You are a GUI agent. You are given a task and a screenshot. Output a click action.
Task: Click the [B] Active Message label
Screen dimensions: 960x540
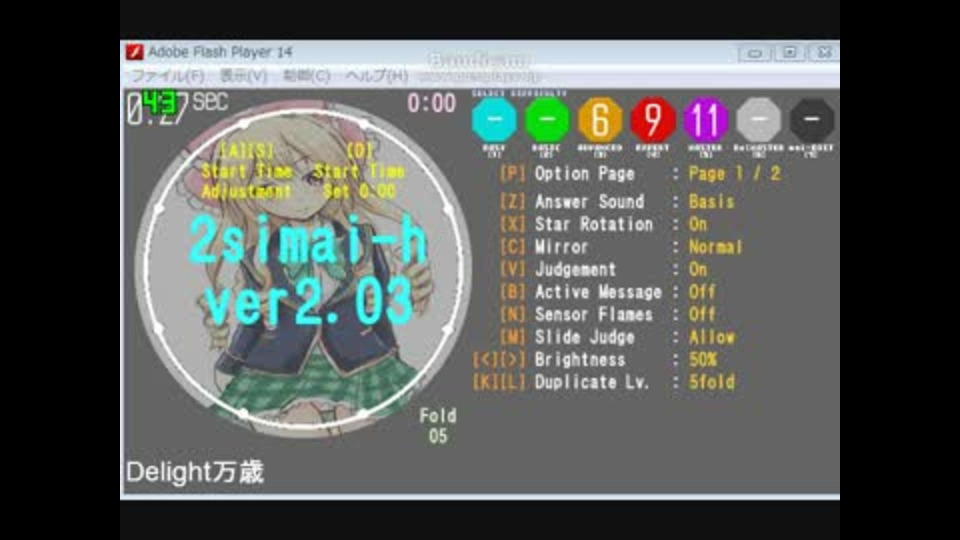[x=581, y=292]
